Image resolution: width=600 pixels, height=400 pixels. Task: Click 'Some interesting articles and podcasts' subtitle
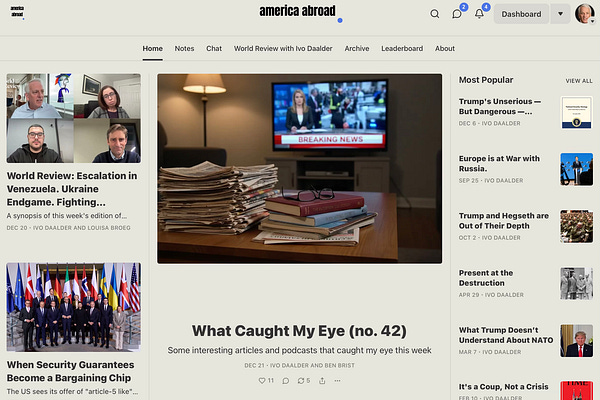point(299,350)
